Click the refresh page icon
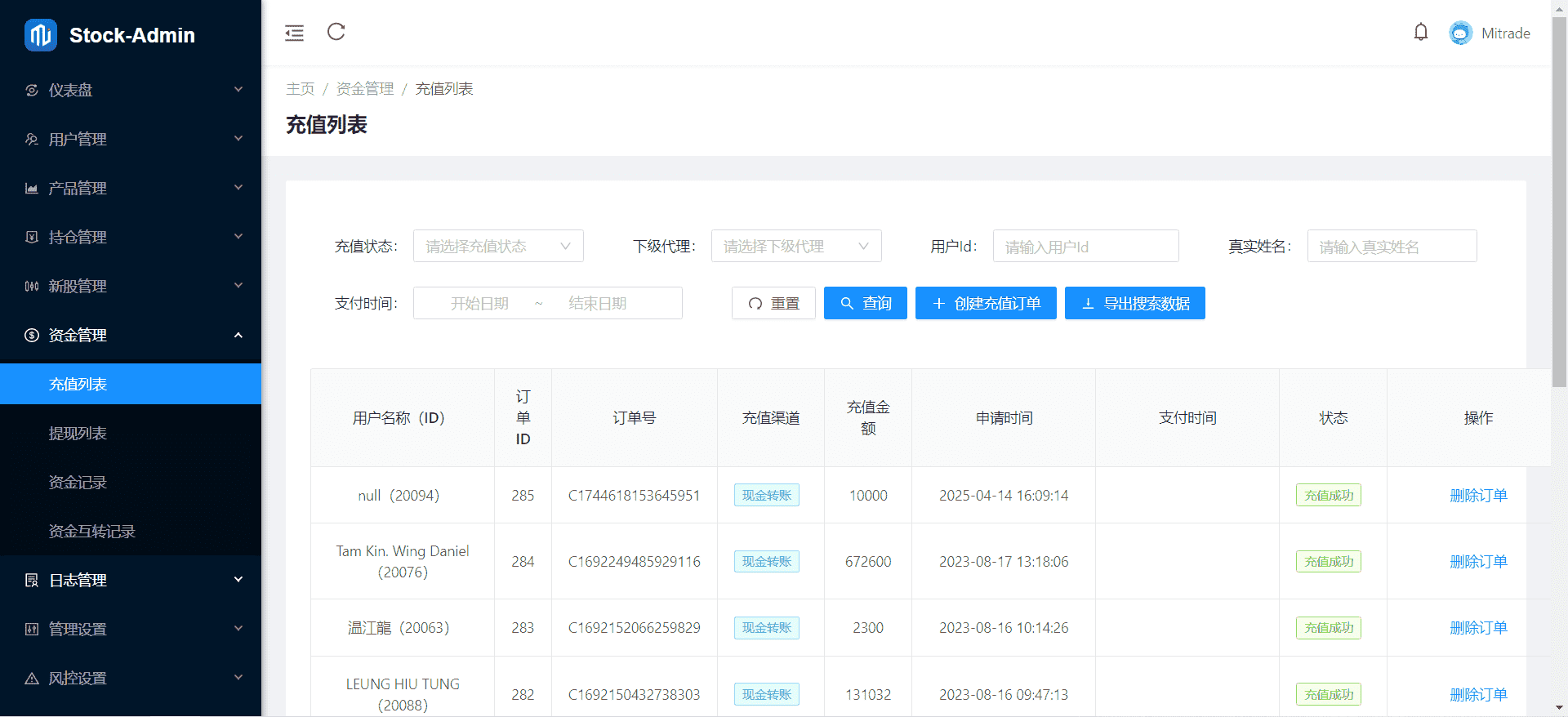Viewport: 1568px width, 717px height. [x=336, y=32]
